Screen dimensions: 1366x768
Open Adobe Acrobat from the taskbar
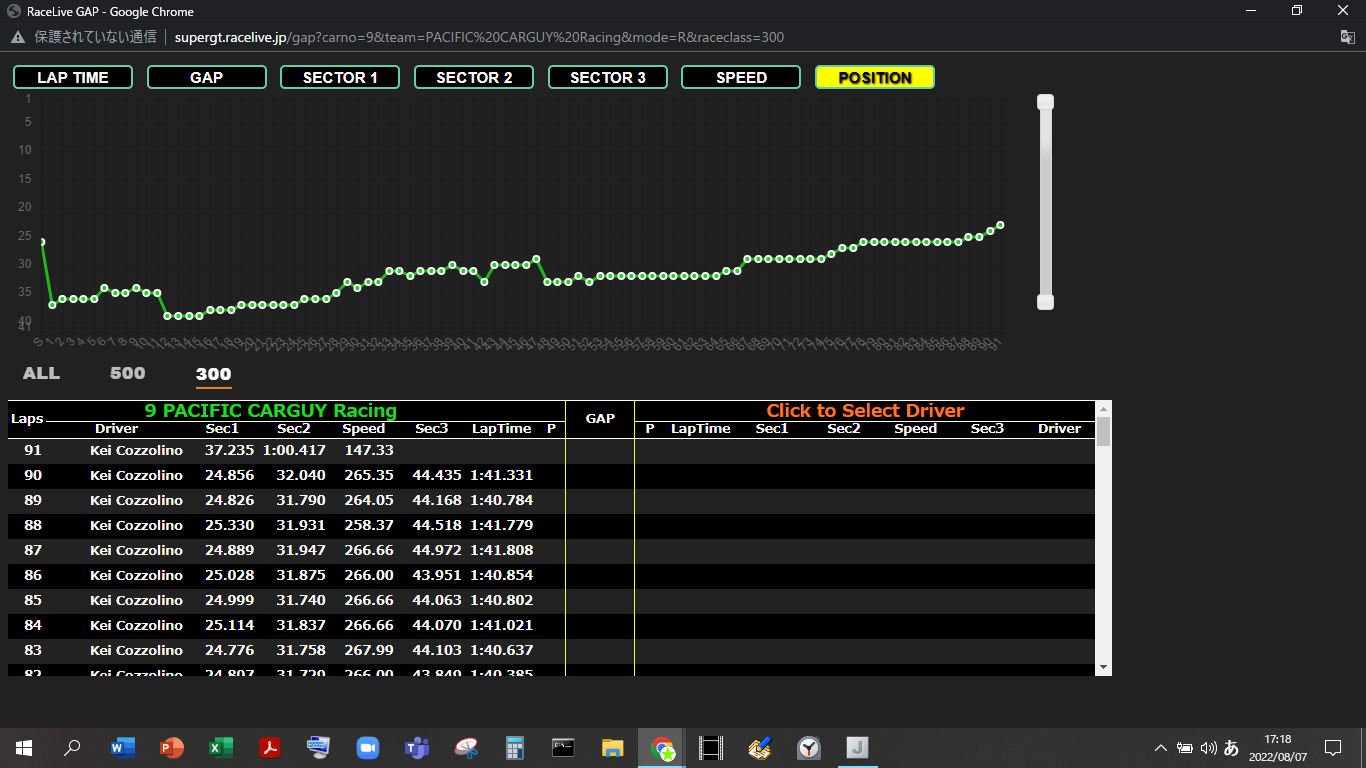click(269, 747)
